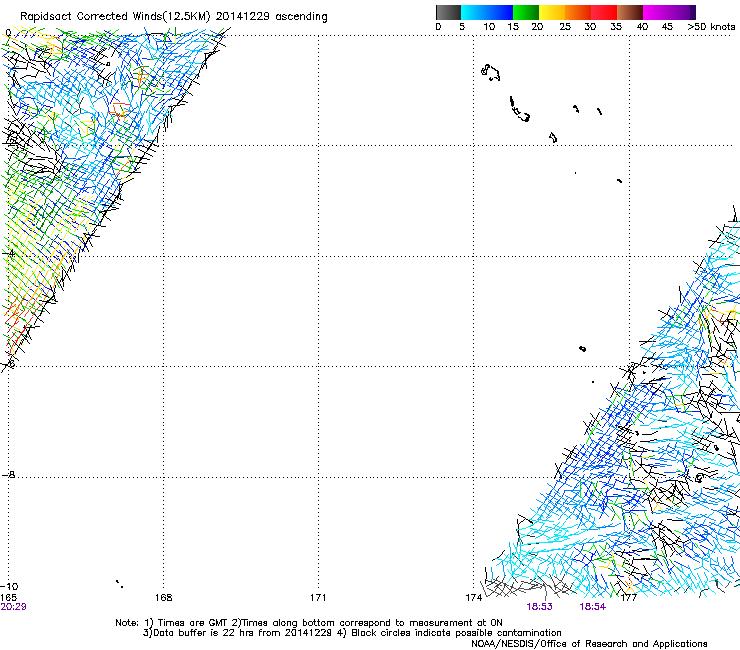Click the legend scale label '35'
Viewport: 740px width, 650px height.
tap(616, 26)
